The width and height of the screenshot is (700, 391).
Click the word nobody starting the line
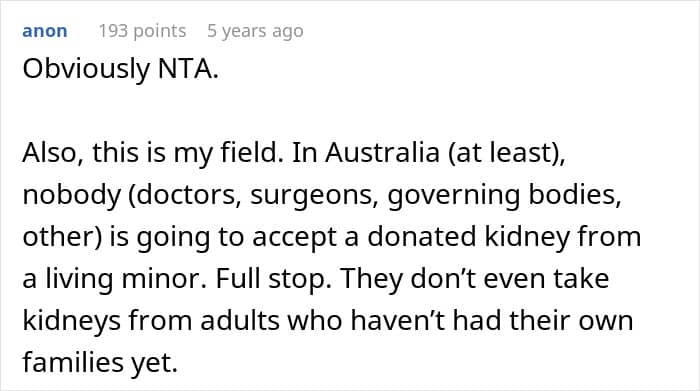coord(71,195)
